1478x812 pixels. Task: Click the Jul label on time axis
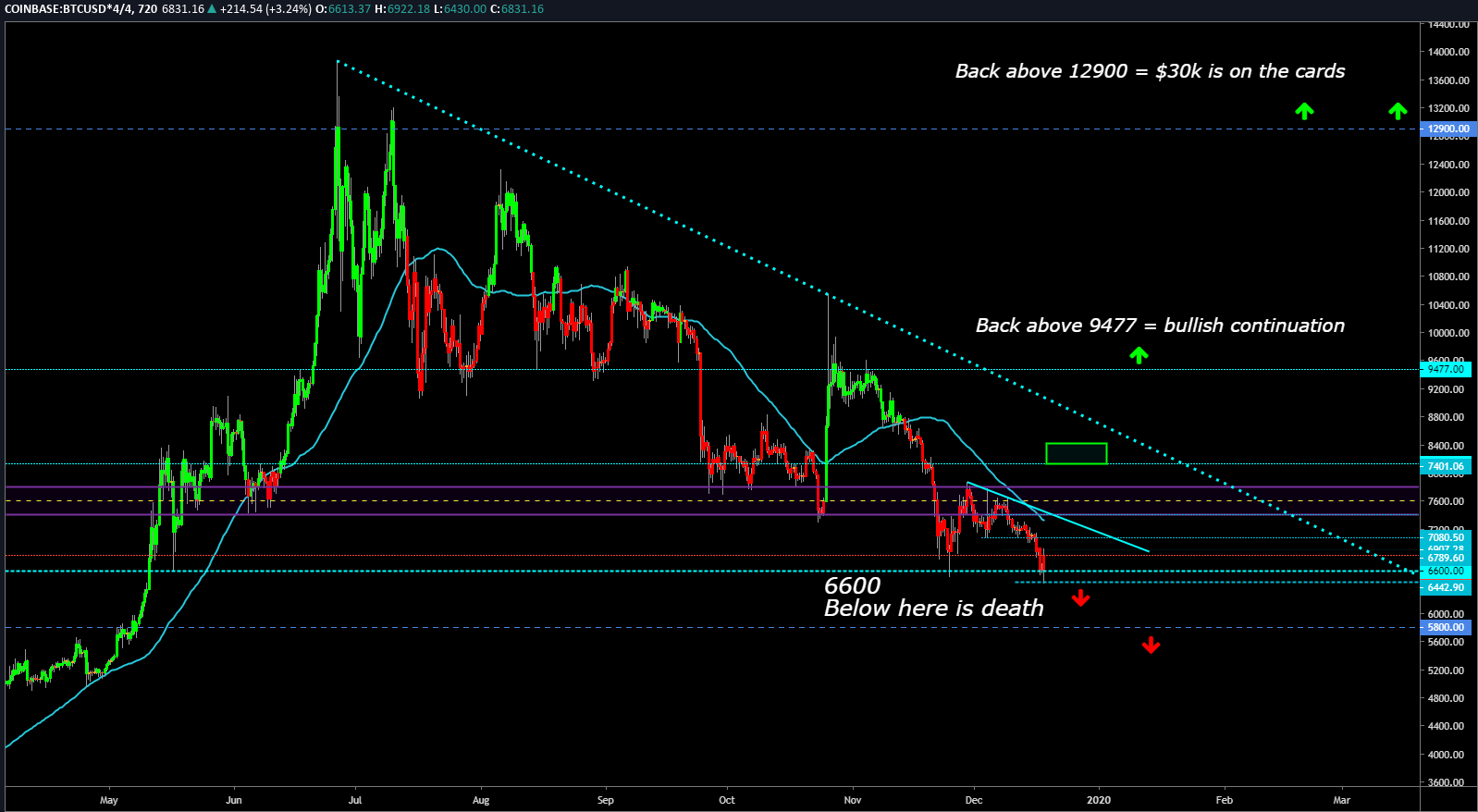355,800
